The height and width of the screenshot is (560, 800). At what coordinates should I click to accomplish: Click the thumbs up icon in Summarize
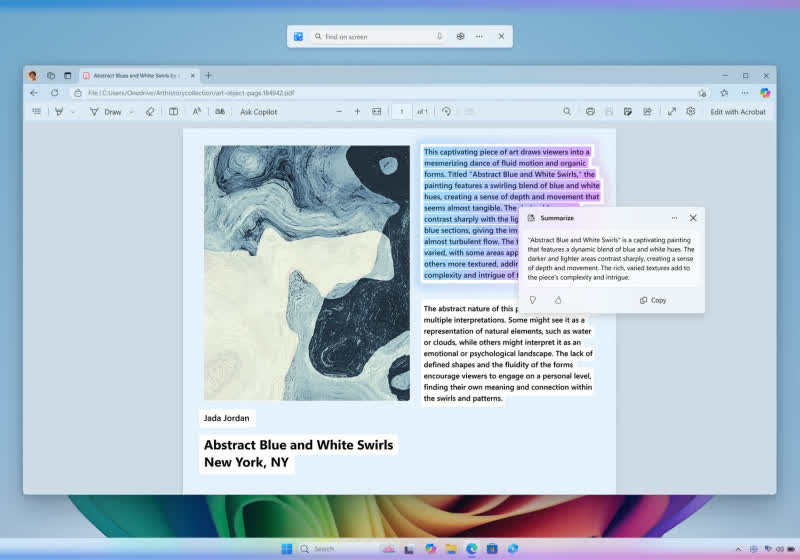click(558, 300)
